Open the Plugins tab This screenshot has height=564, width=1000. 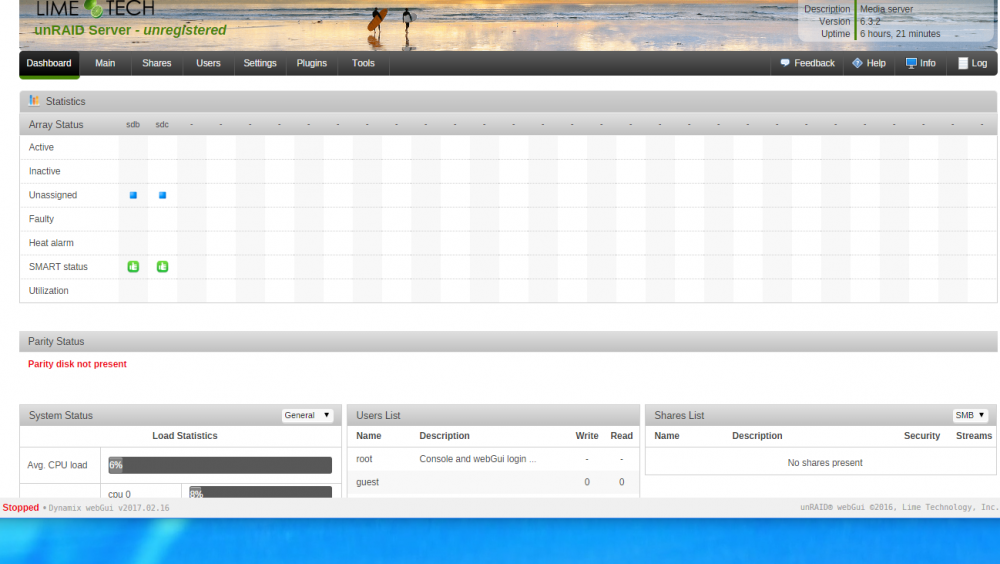coord(311,63)
